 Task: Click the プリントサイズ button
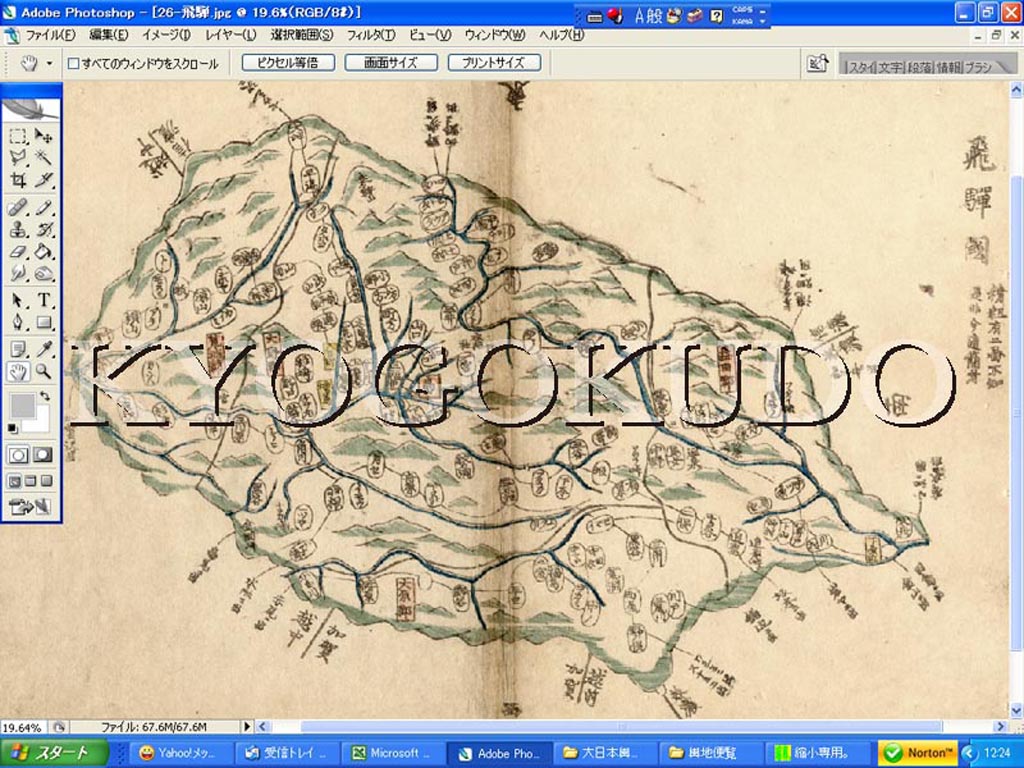coord(494,63)
